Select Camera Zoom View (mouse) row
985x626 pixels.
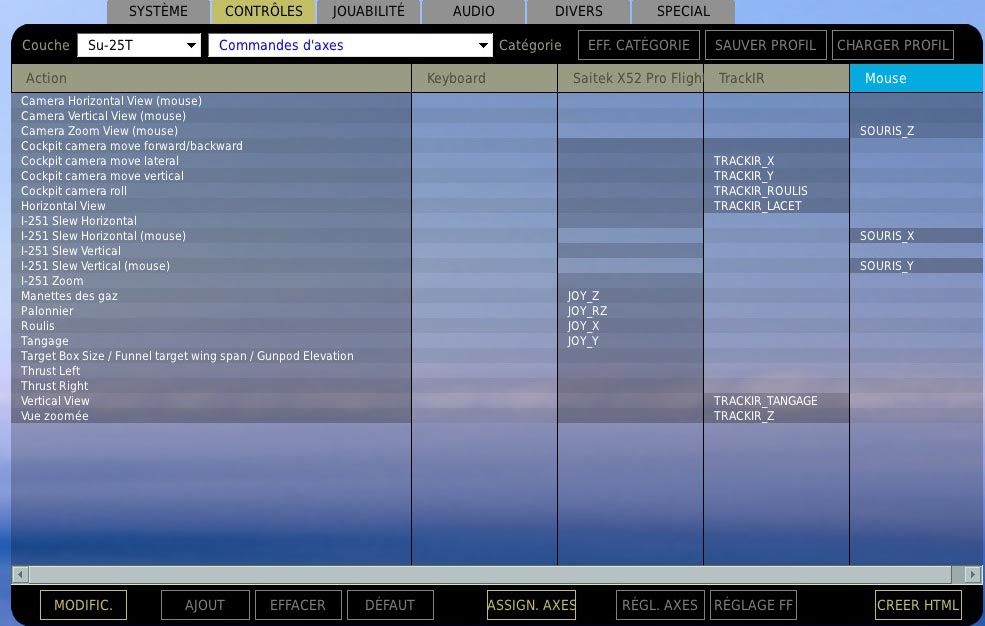click(x=211, y=131)
